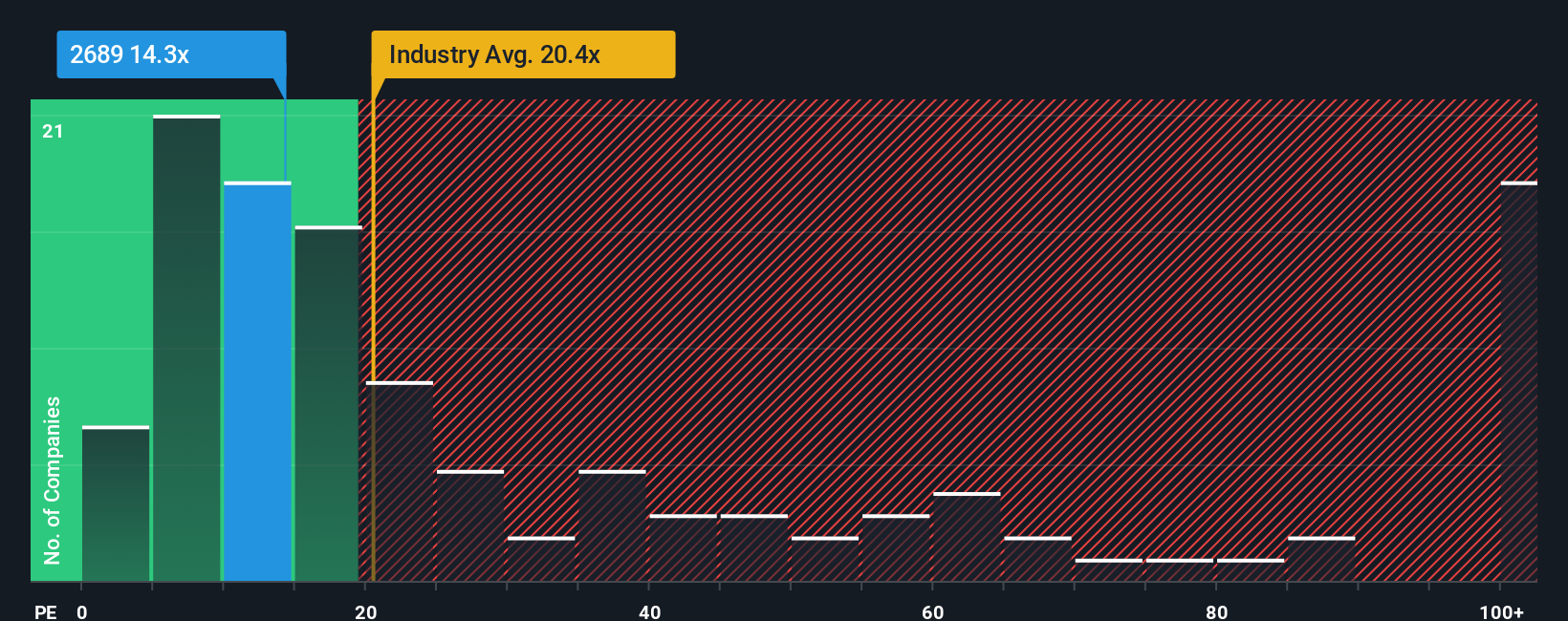Click the tallest bar in the histogram
This screenshot has height=621, width=1568.
[186, 348]
